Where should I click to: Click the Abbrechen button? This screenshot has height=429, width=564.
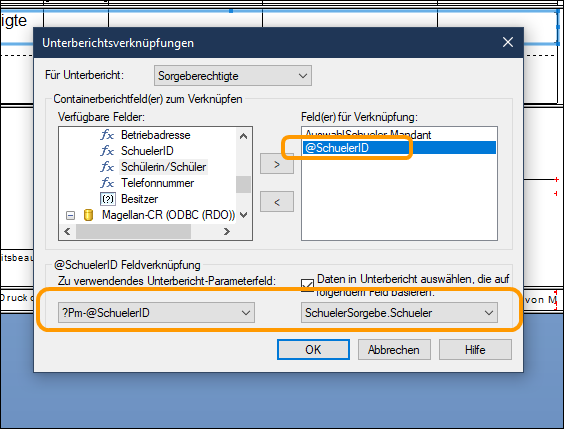(x=394, y=350)
